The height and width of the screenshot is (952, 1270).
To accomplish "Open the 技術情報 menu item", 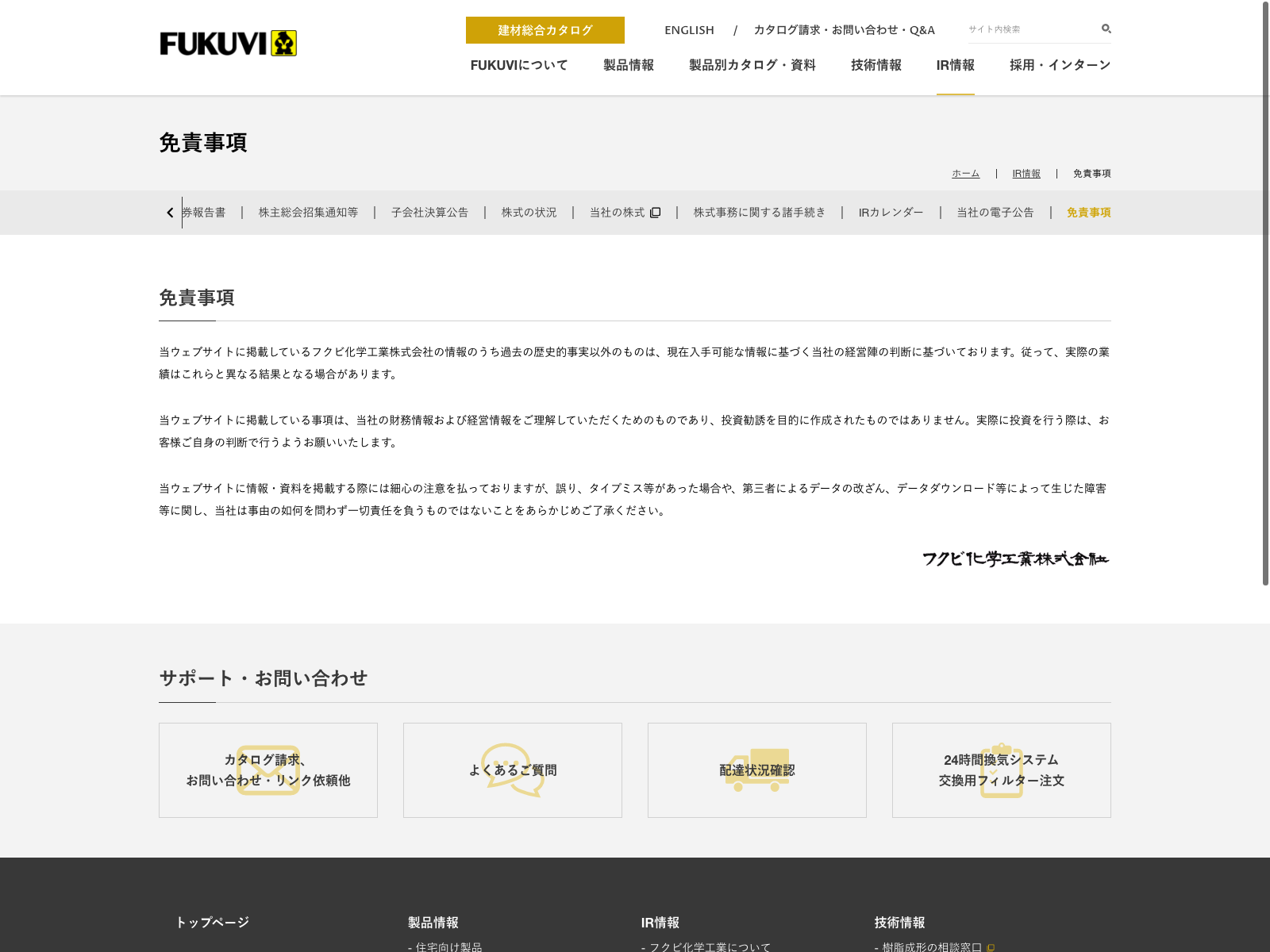I will pos(876,65).
